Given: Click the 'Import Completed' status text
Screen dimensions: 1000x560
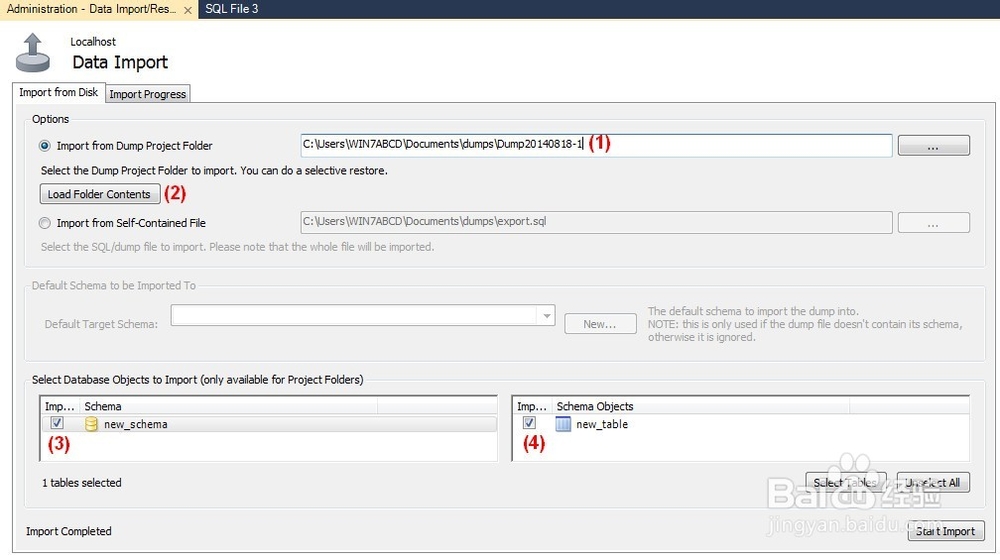Looking at the screenshot, I should tap(69, 531).
